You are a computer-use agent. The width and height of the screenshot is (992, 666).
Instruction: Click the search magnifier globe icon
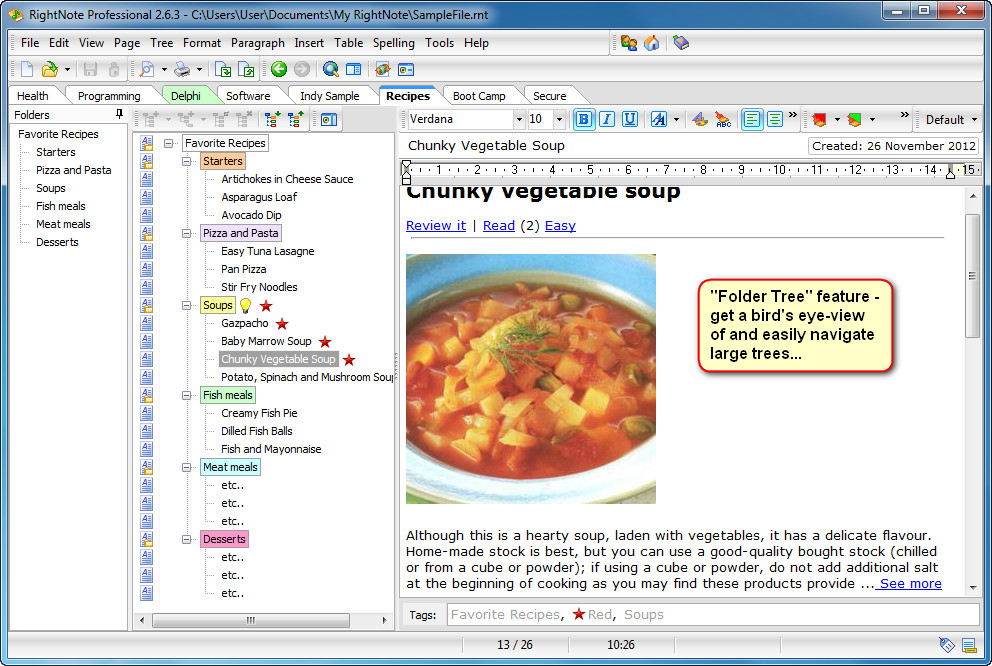point(330,69)
